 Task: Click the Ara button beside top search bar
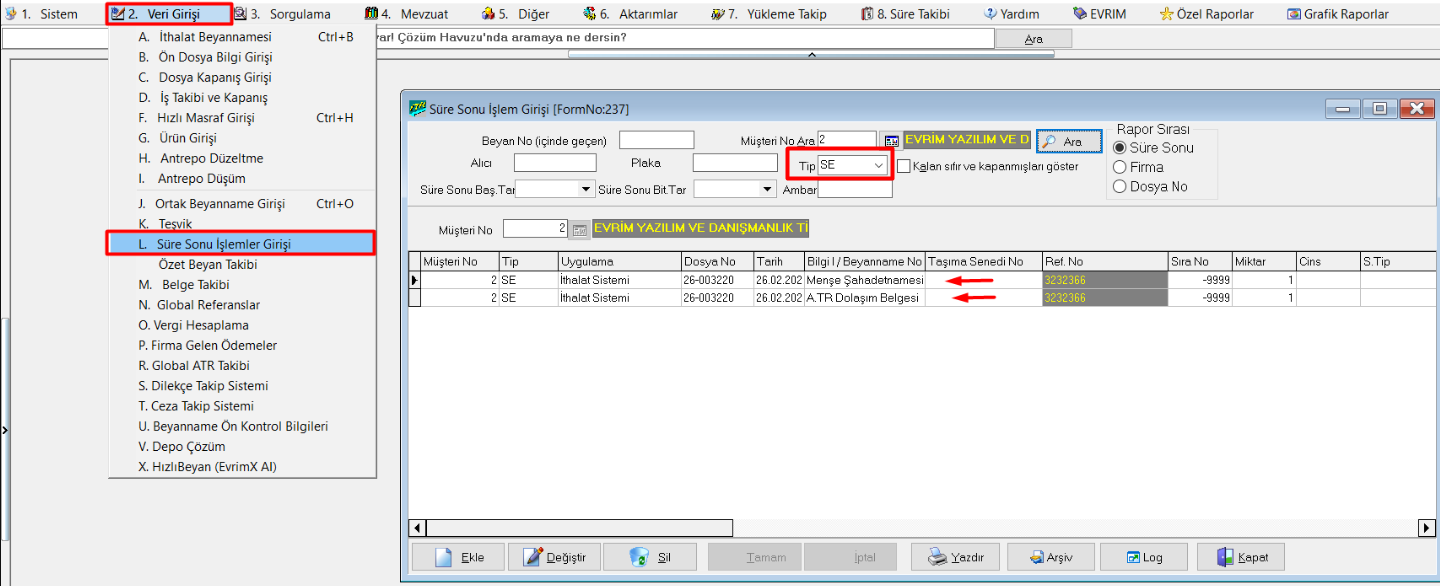[x=1033, y=39]
